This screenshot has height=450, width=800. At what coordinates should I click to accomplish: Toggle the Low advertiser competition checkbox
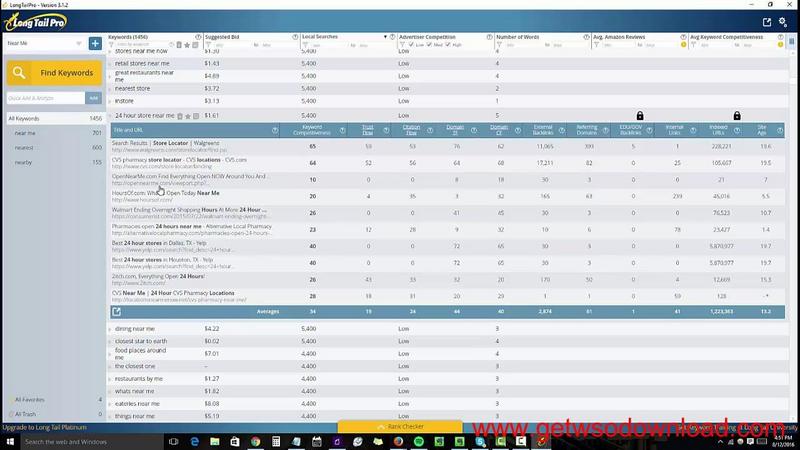(x=411, y=45)
